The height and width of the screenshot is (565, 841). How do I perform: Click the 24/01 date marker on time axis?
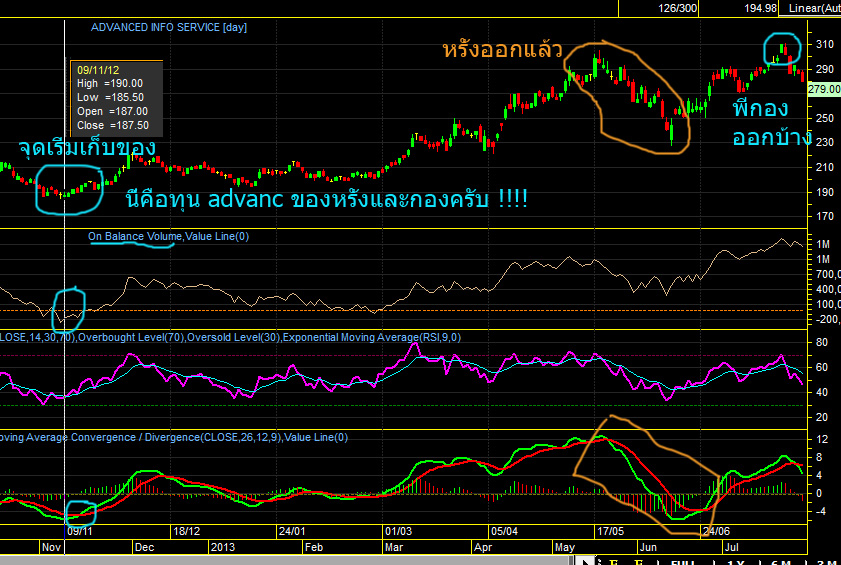coord(292,531)
